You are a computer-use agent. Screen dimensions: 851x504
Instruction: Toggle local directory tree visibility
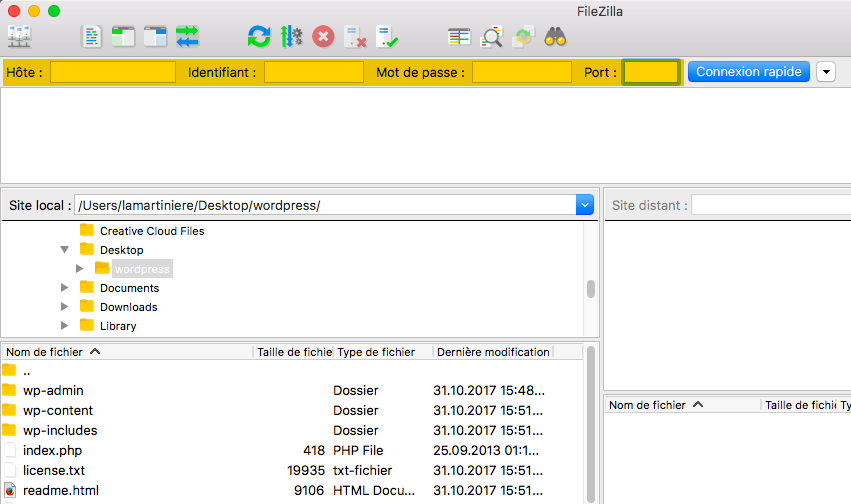(x=123, y=37)
